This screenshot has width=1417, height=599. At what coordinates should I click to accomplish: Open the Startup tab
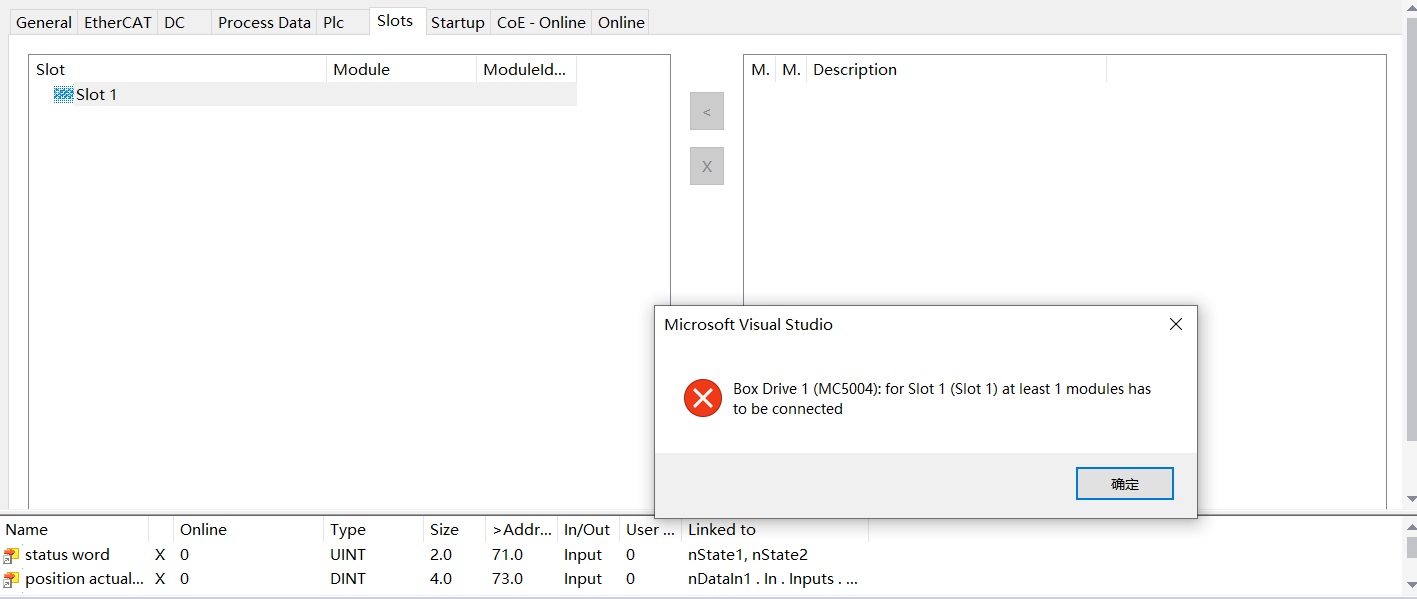pyautogui.click(x=458, y=22)
